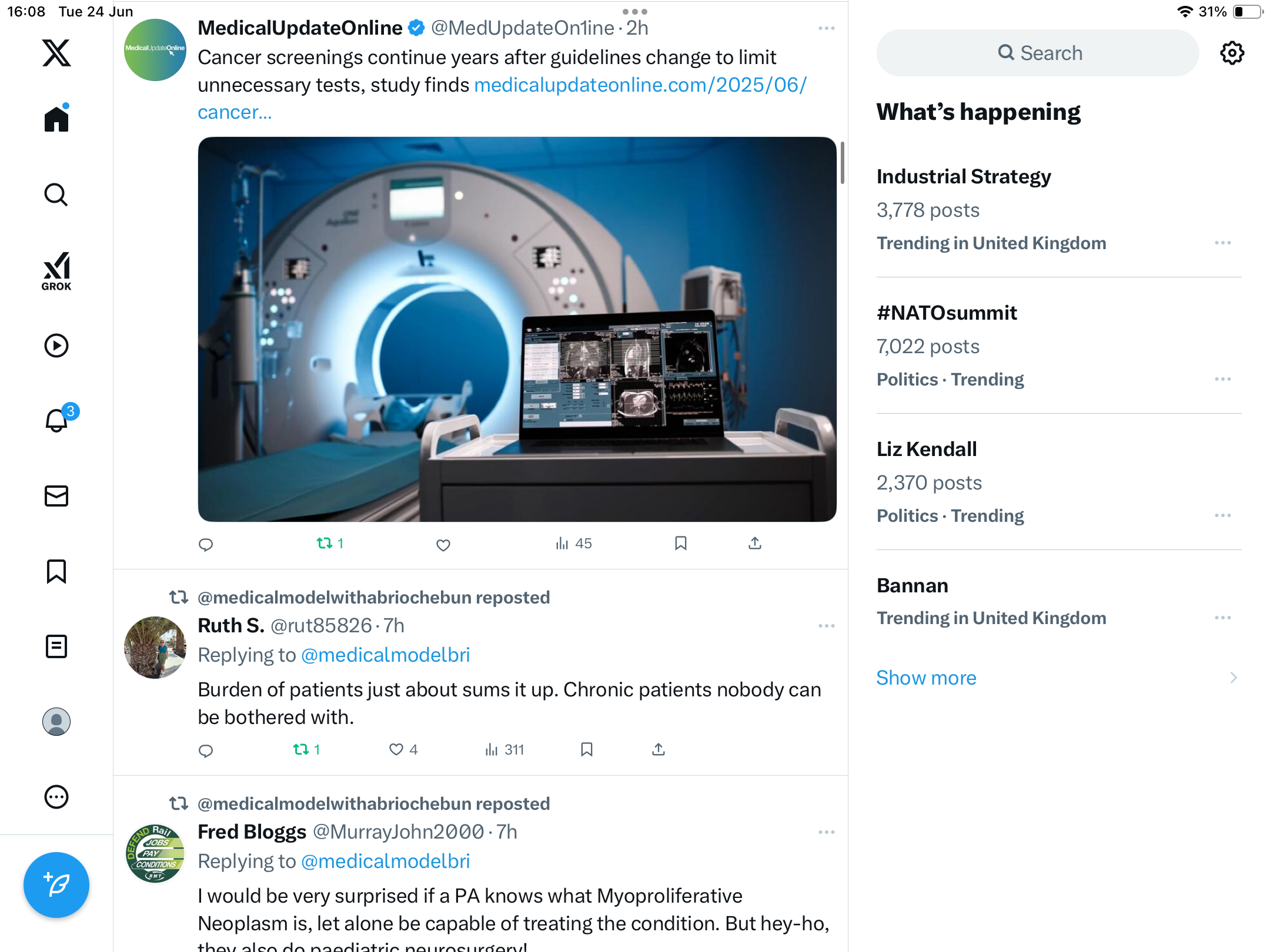Go to Home feed icon in sidebar
1270x952 pixels.
[56, 118]
